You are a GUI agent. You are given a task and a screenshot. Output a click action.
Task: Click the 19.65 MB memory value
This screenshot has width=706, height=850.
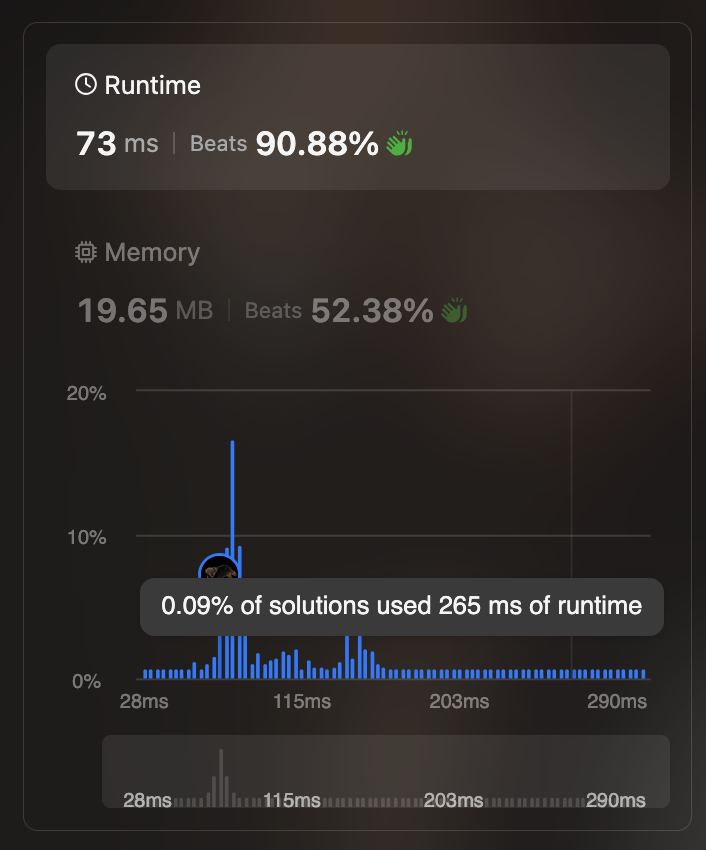(x=145, y=311)
